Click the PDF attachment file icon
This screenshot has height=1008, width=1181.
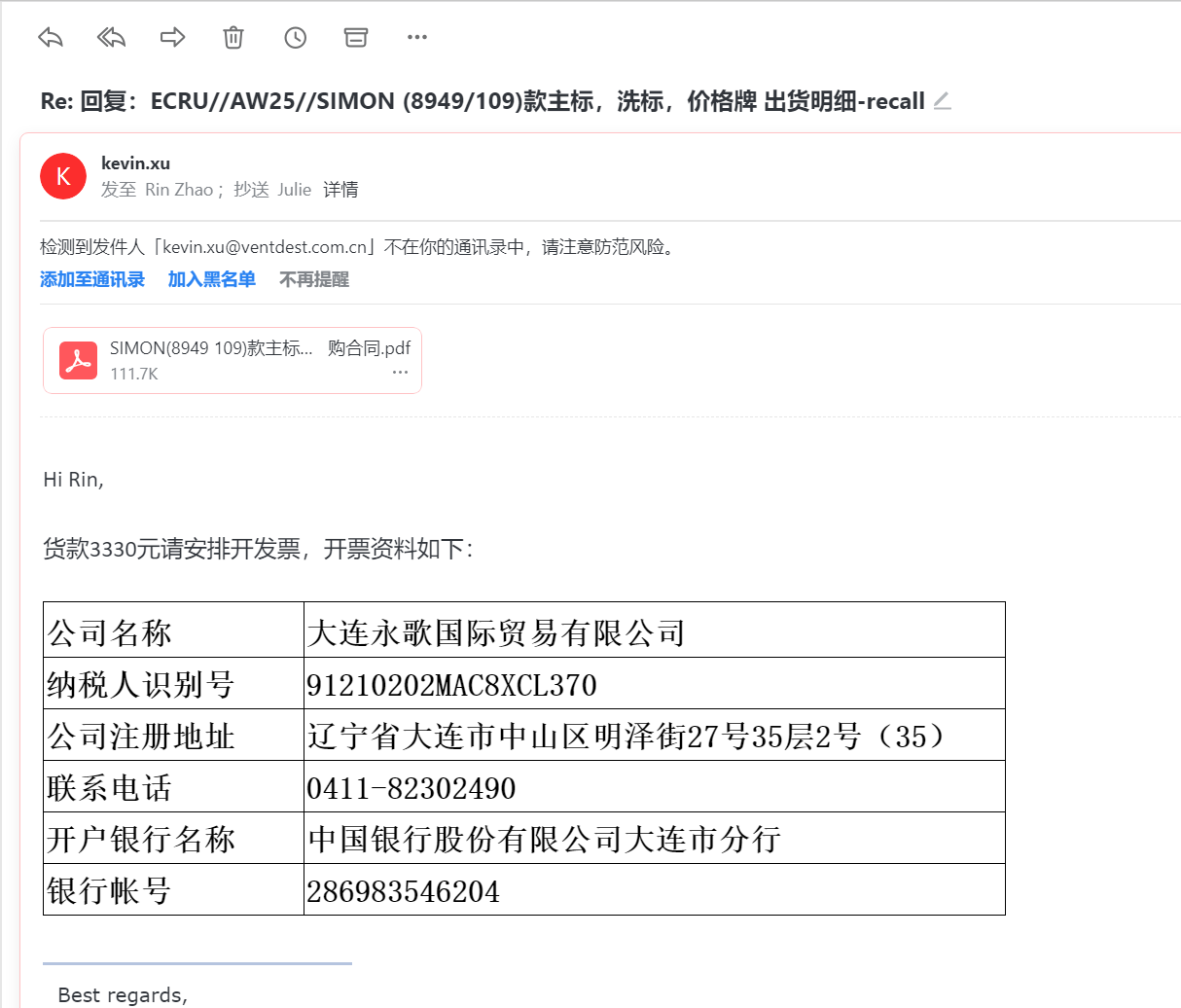(79, 360)
